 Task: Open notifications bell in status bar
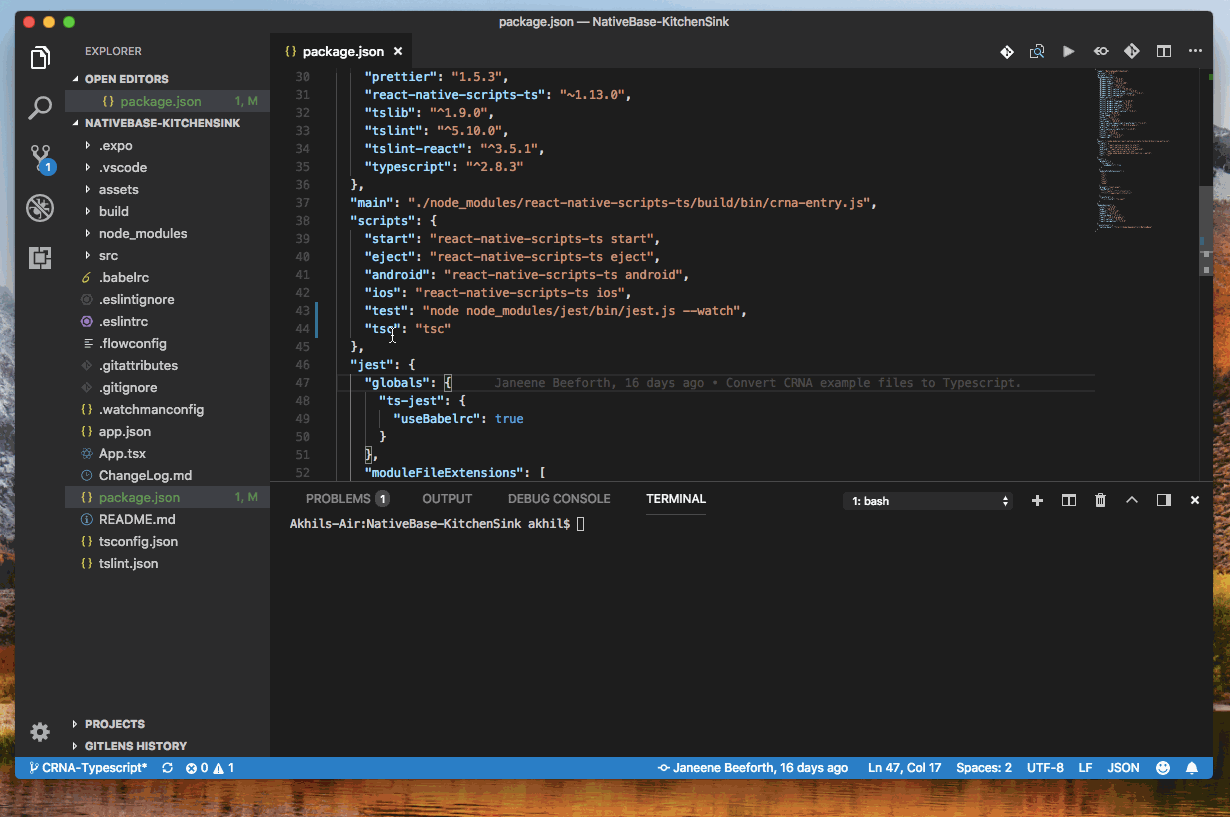tap(1192, 768)
